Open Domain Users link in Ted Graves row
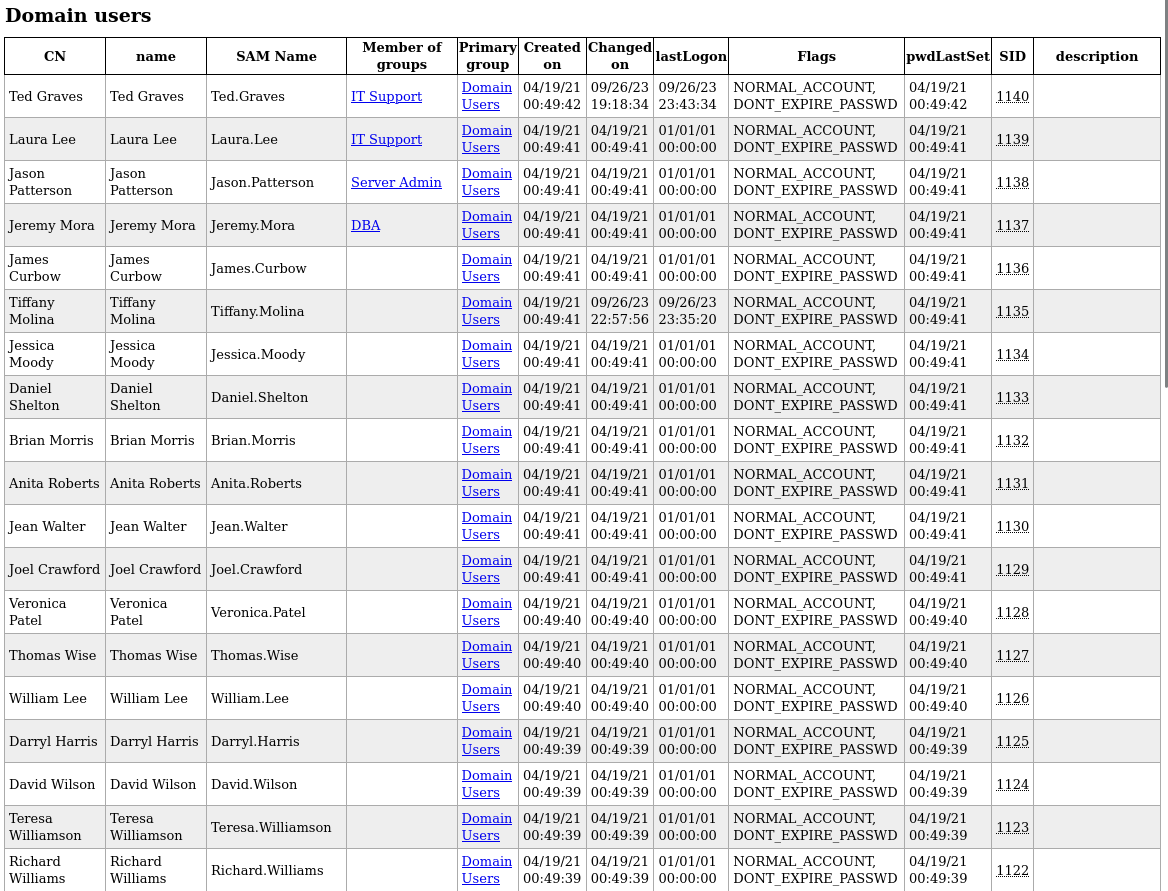 pos(486,96)
